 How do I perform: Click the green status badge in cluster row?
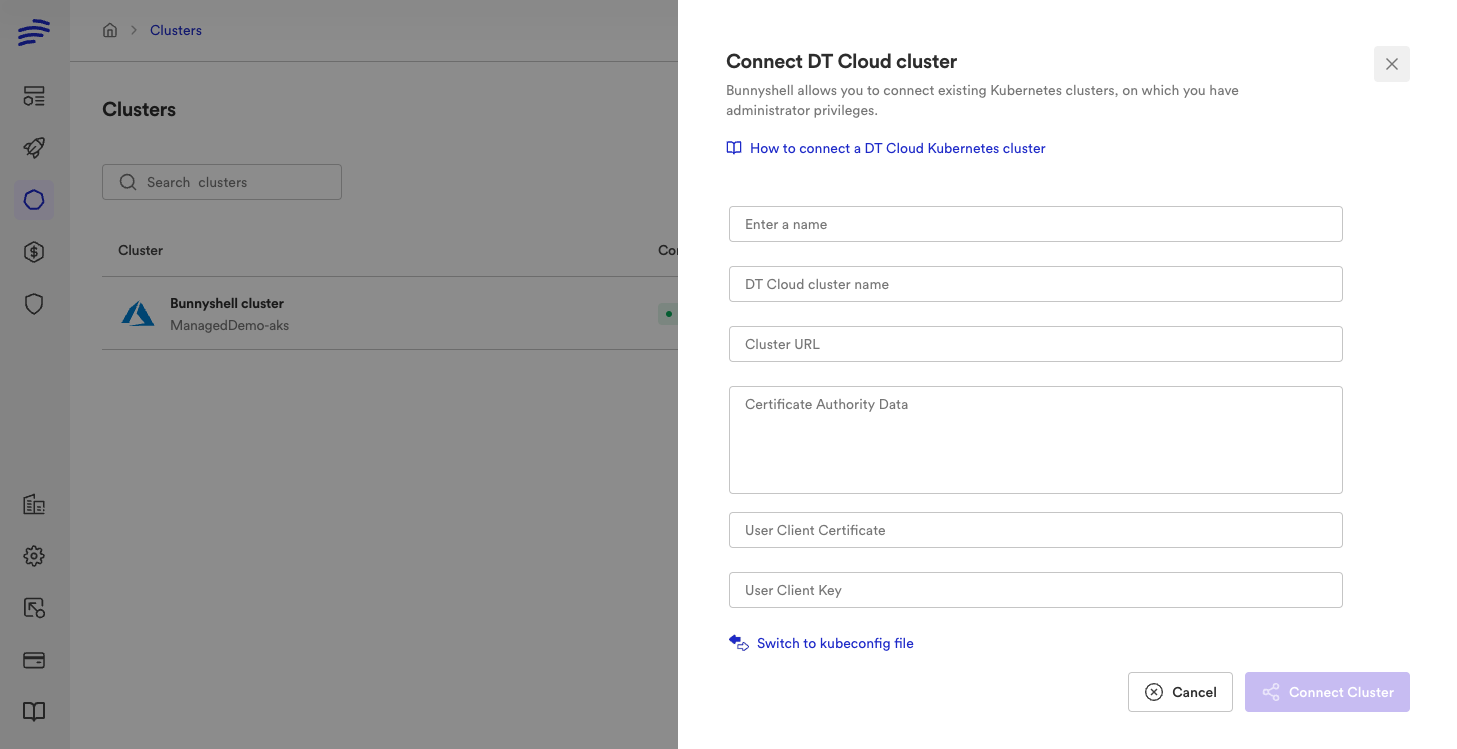click(x=668, y=314)
